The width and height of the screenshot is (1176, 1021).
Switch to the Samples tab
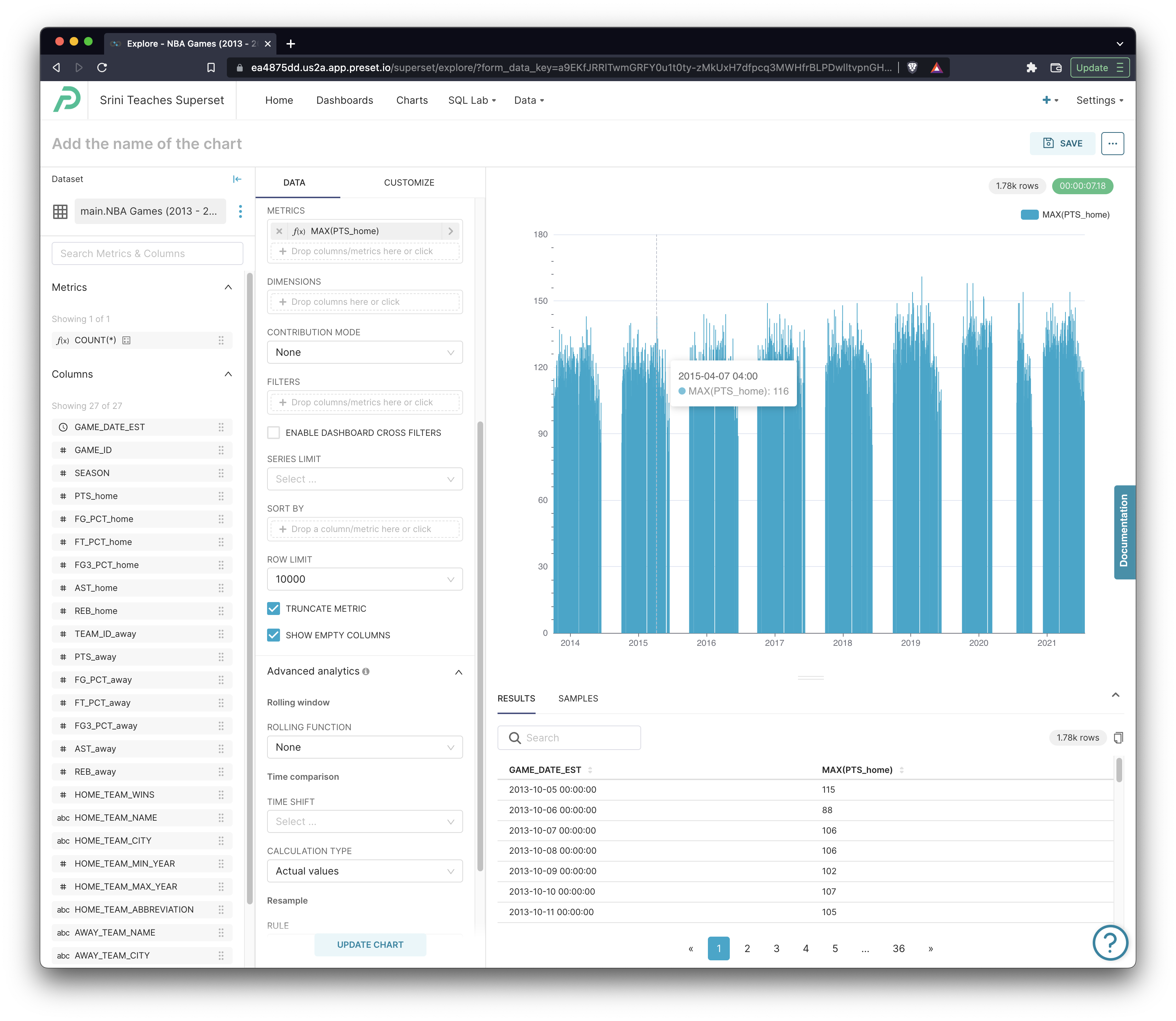[578, 699]
